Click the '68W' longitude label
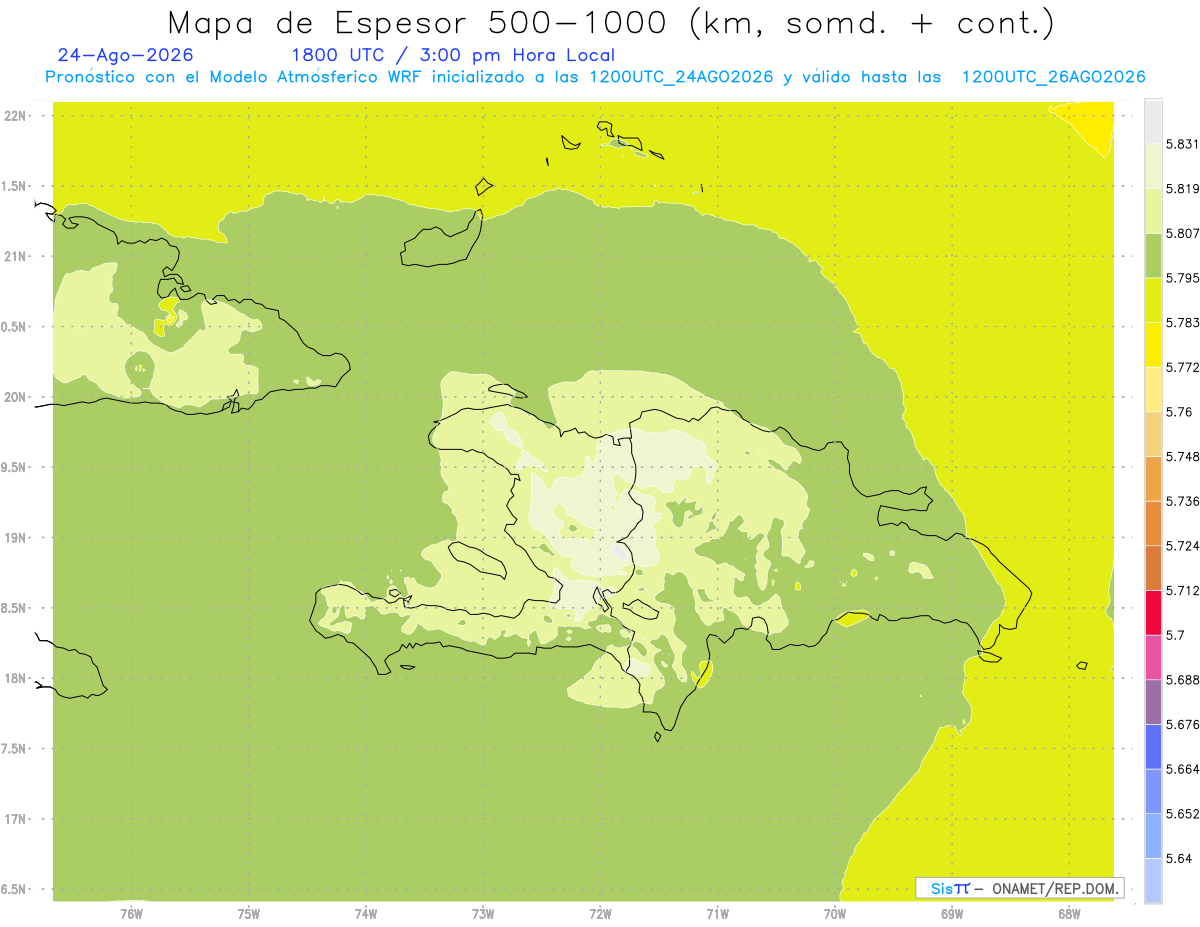The height and width of the screenshot is (927, 1200). coord(1069,913)
